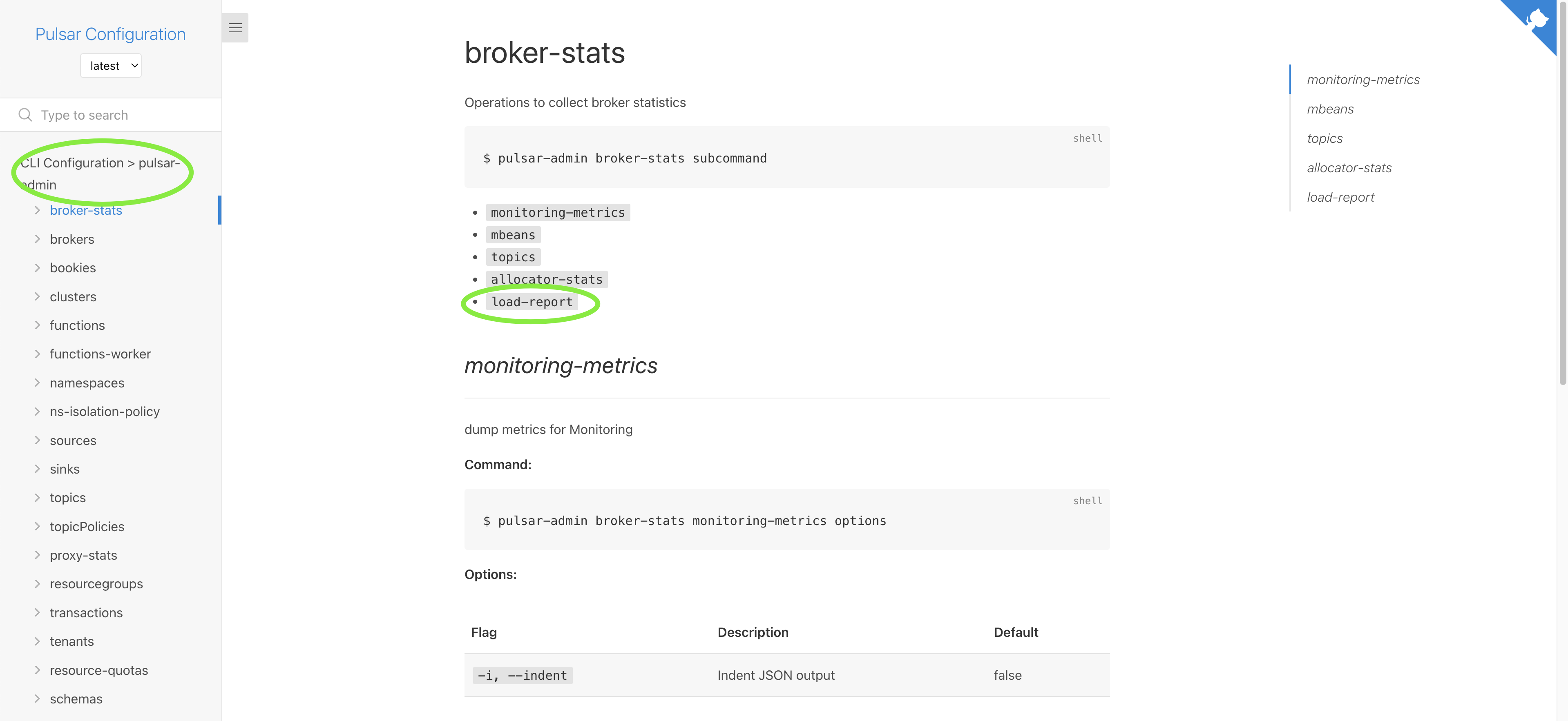Image resolution: width=1568 pixels, height=721 pixels.
Task: Expand the schemas chevron arrow
Action: tap(37, 699)
